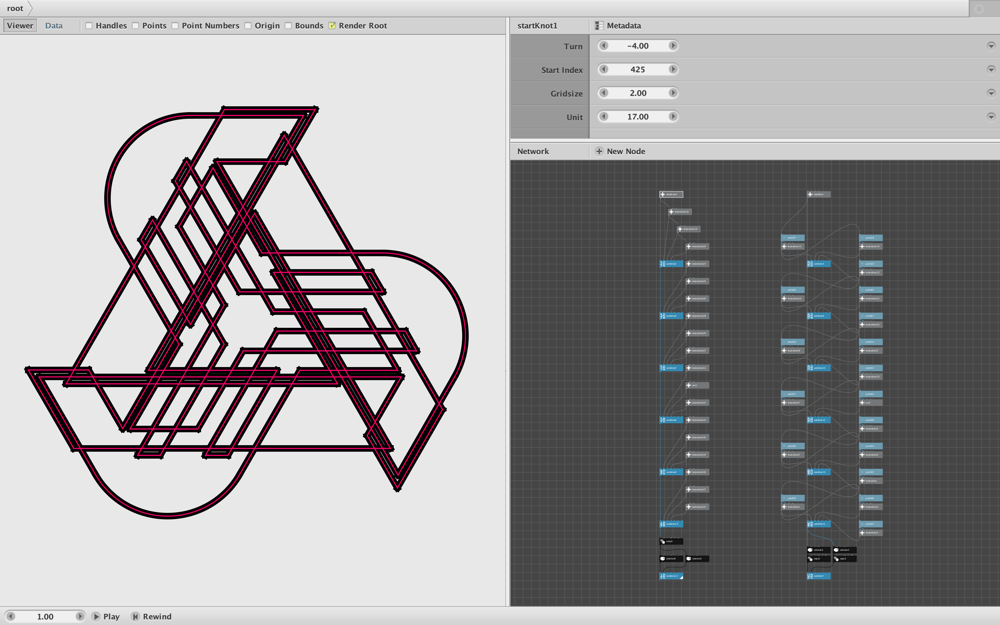Expand the Unit parameter options menu

tap(990, 117)
